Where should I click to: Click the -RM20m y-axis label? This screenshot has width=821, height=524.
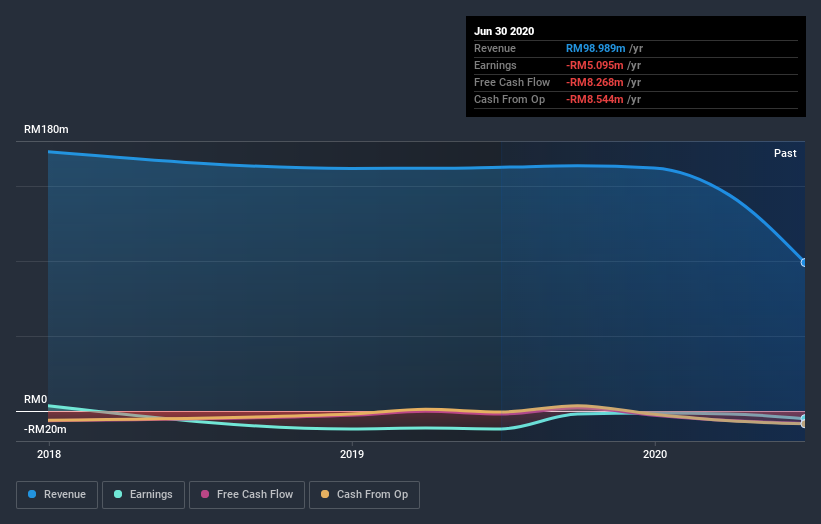coord(45,429)
